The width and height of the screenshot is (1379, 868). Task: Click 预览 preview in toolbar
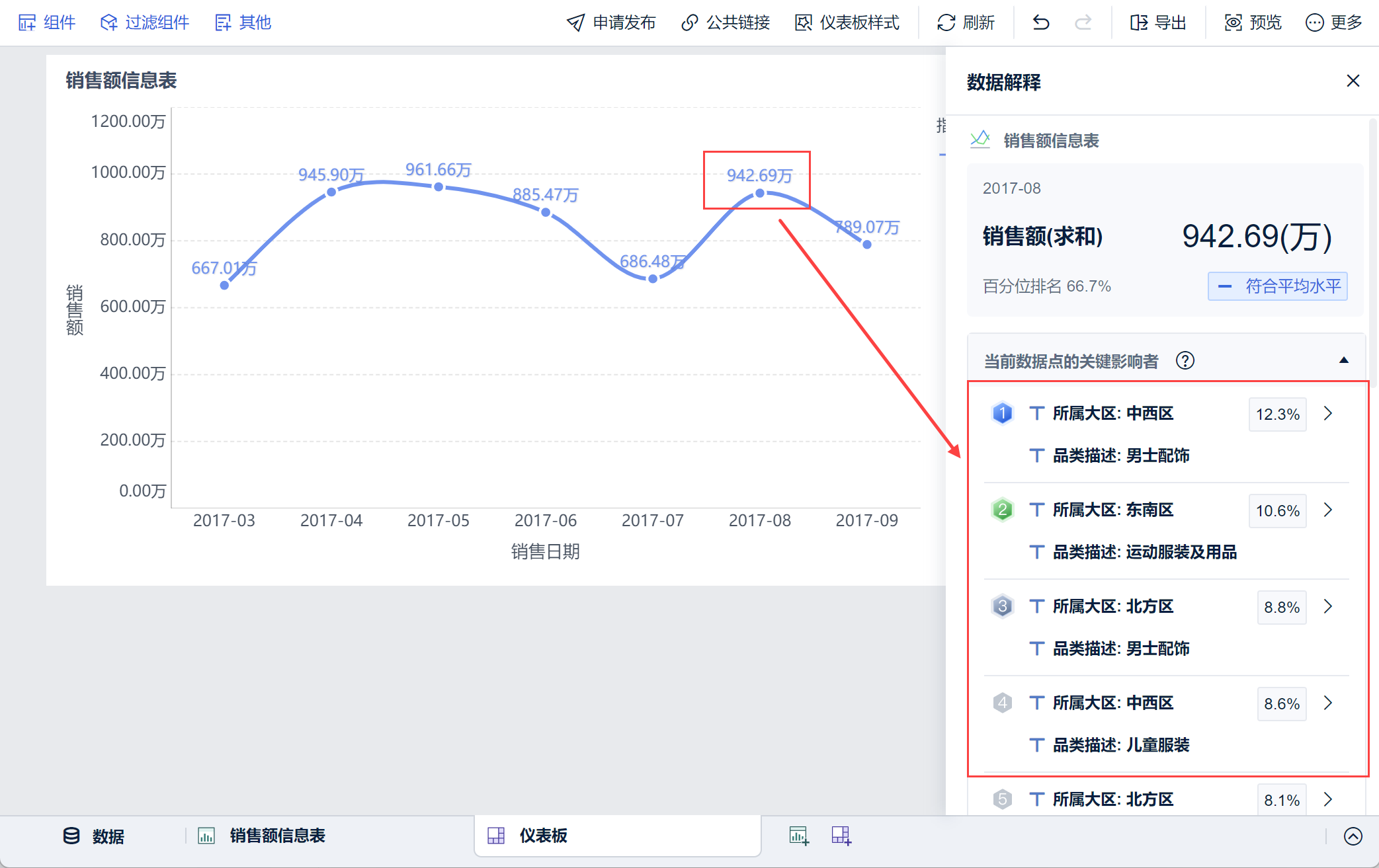[1253, 23]
